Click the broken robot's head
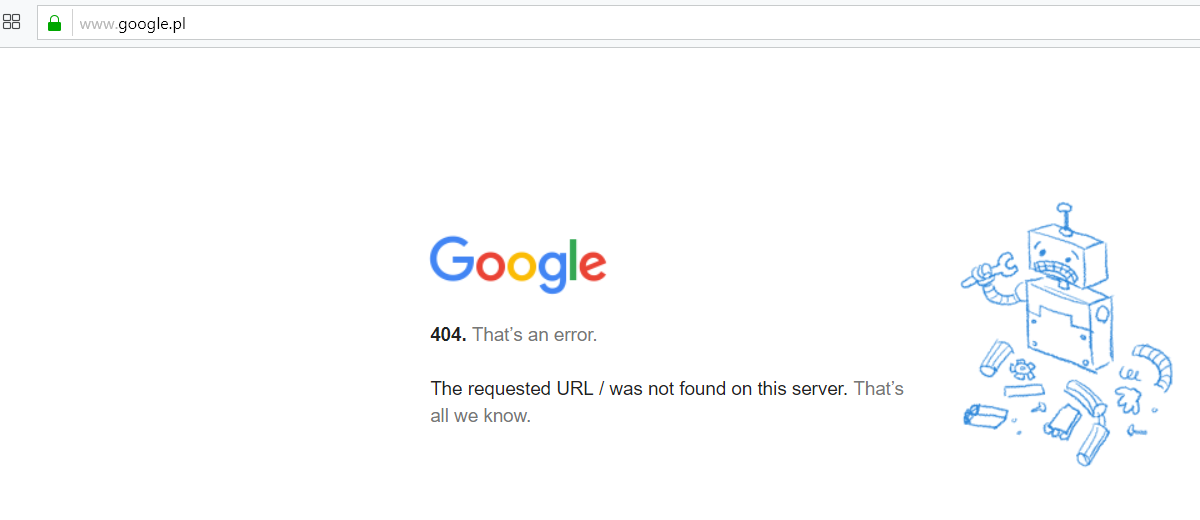 [1065, 255]
